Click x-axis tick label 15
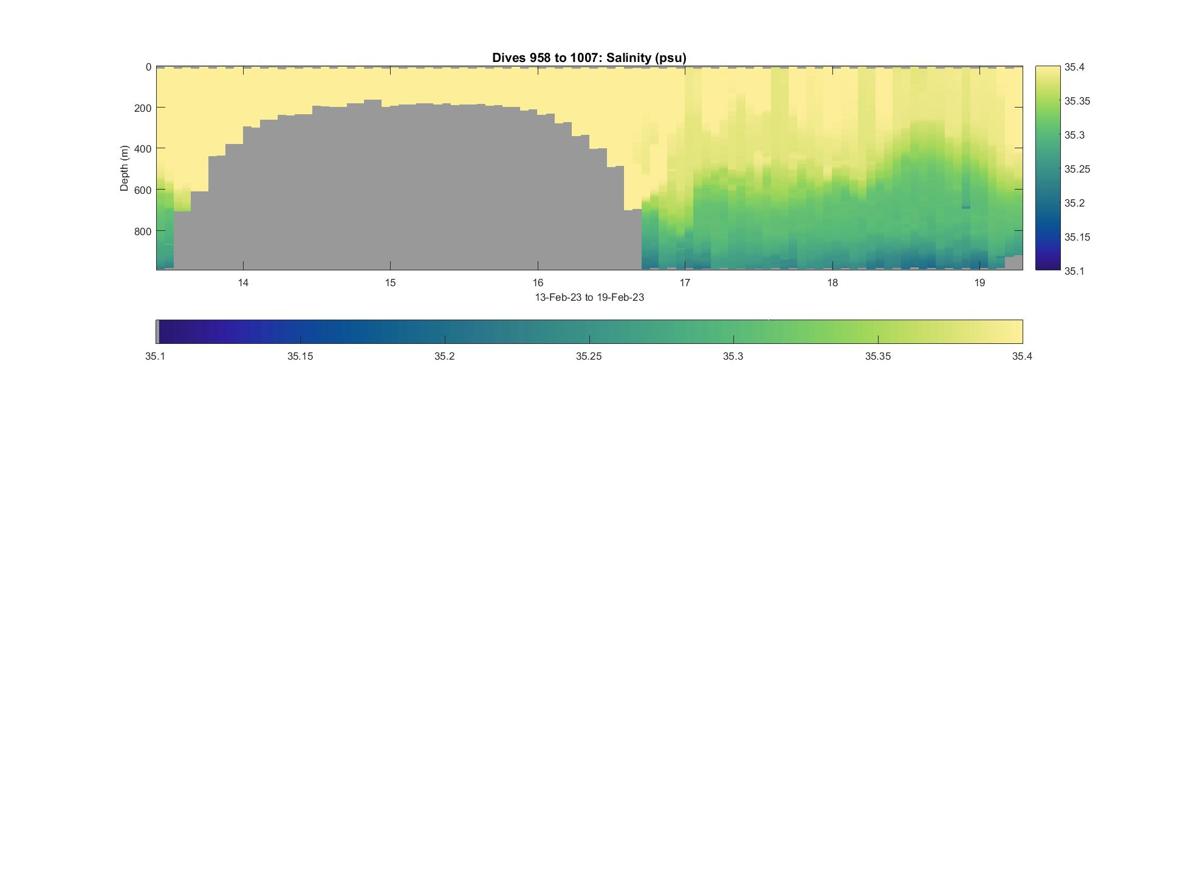 391,283
